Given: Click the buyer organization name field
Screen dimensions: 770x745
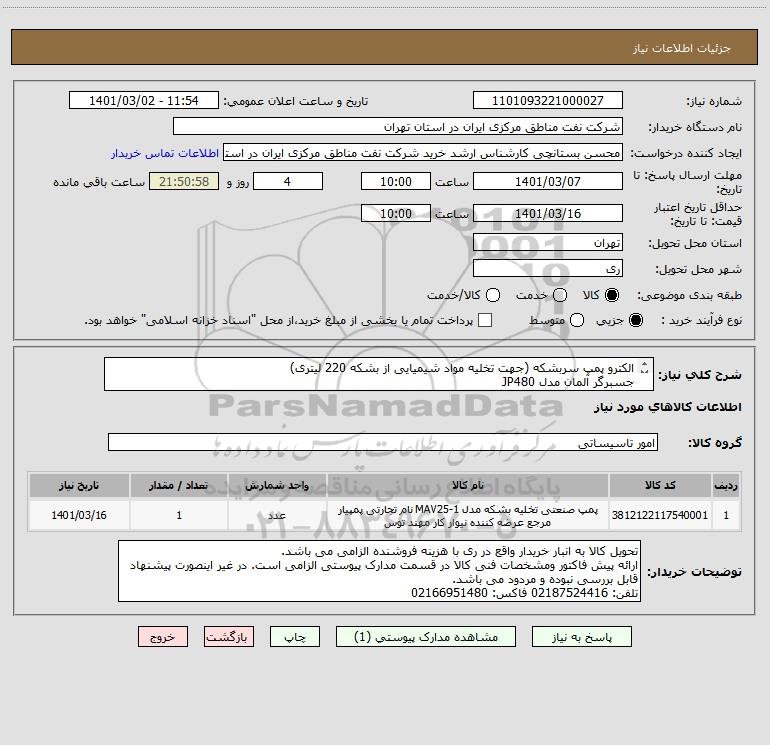Looking at the screenshot, I should [398, 127].
